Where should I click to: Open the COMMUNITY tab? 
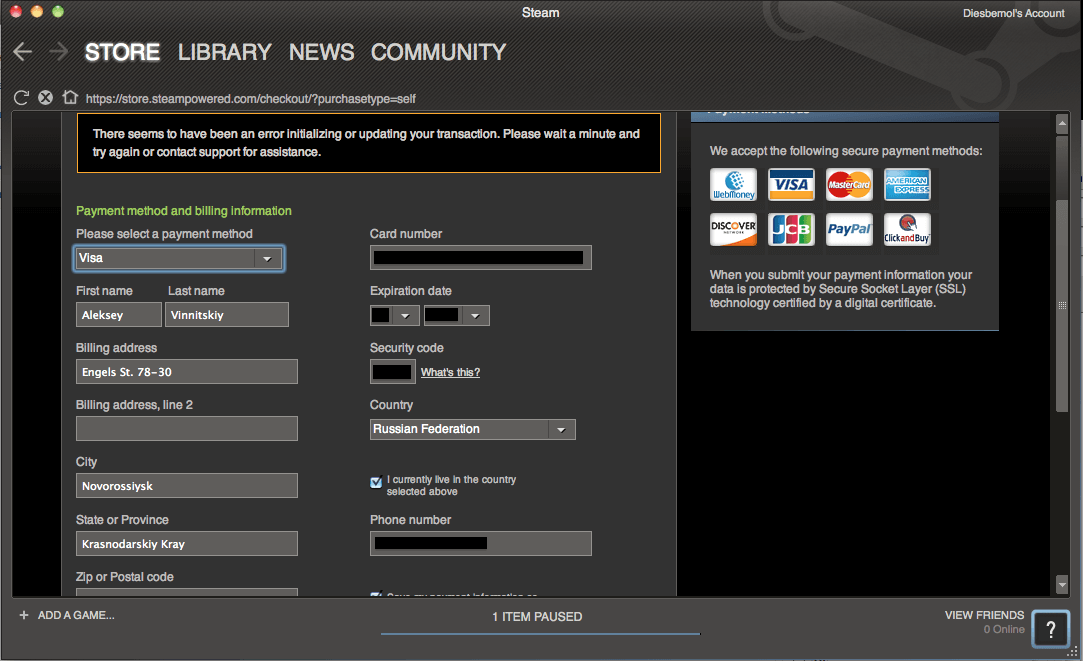[439, 52]
